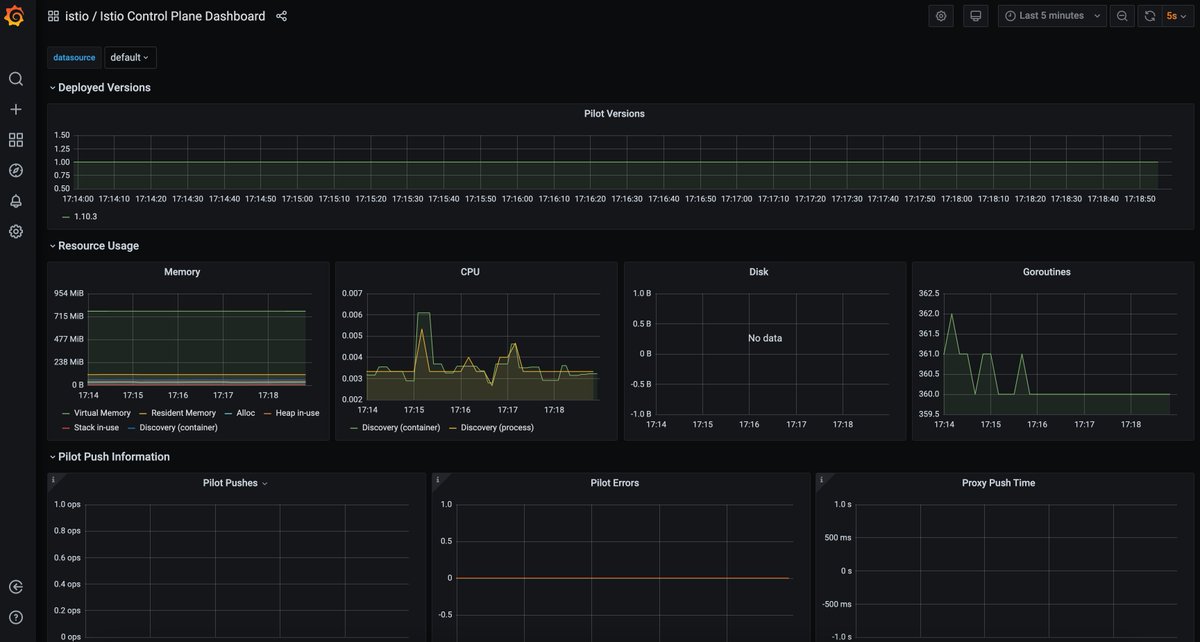Open the search dashboards magnifier icon
1200x642 pixels.
pyautogui.click(x=15, y=79)
